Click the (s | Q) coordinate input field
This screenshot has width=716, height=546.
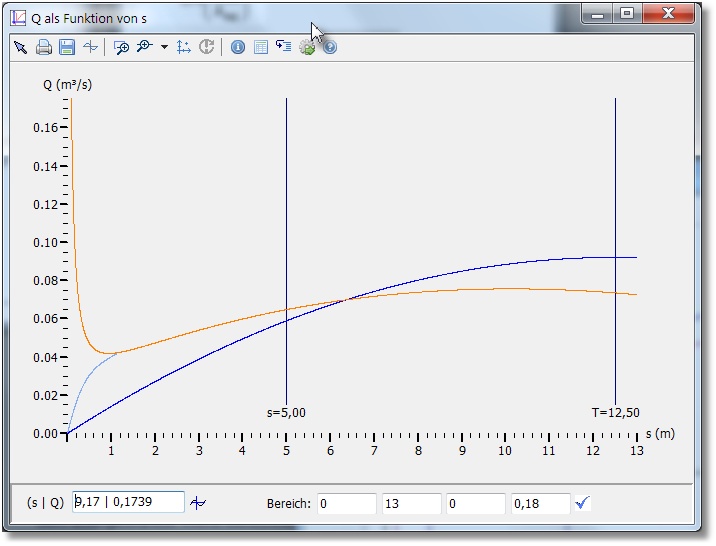click(x=128, y=503)
